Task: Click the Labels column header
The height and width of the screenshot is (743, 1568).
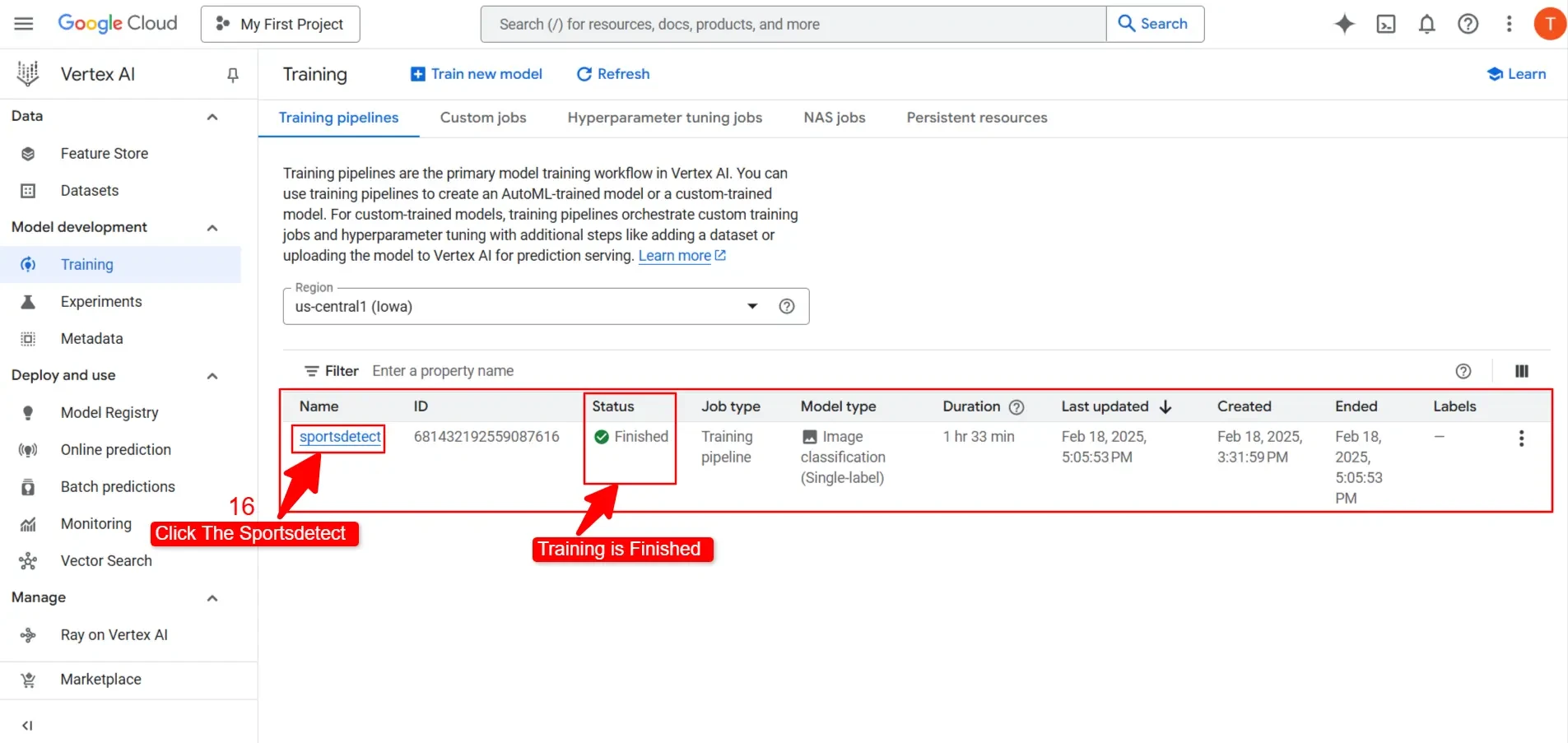Action: point(1454,406)
